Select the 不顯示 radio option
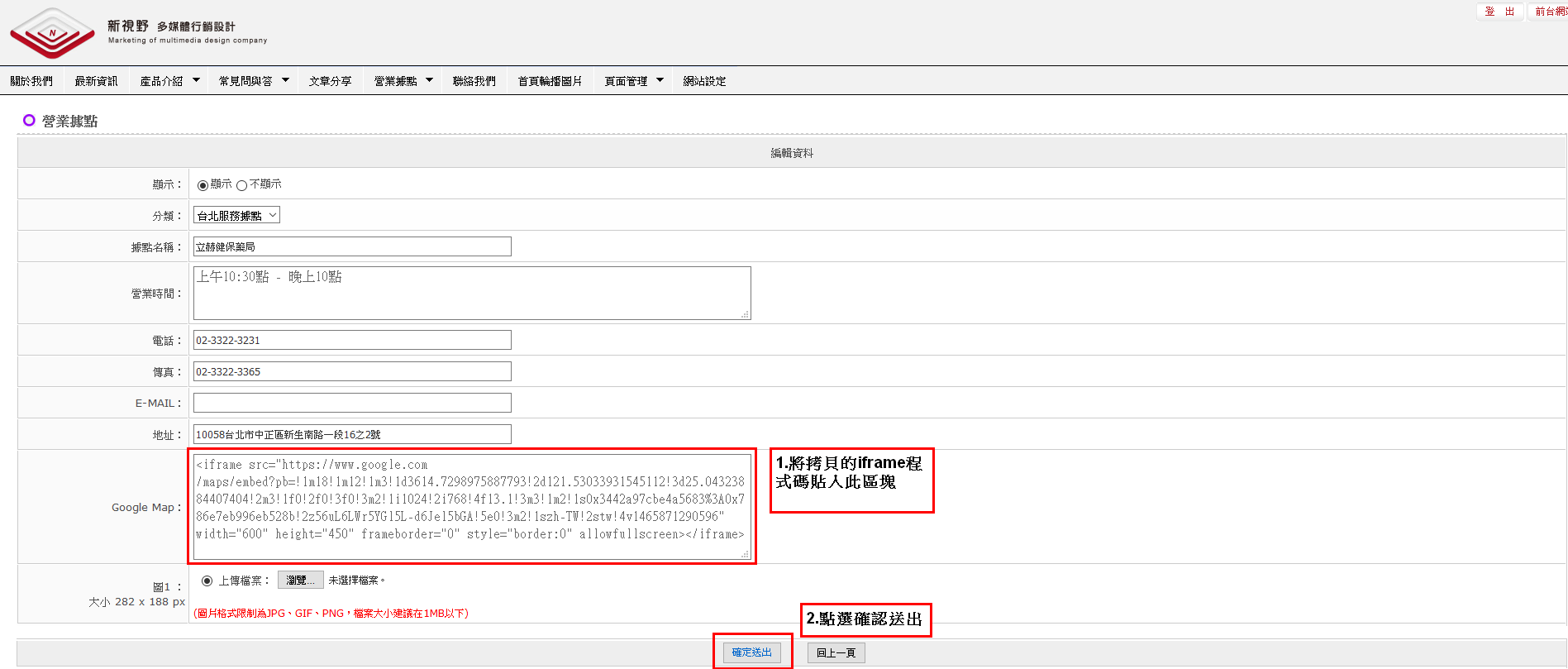Screen dimensions: 1568x669 tap(242, 185)
